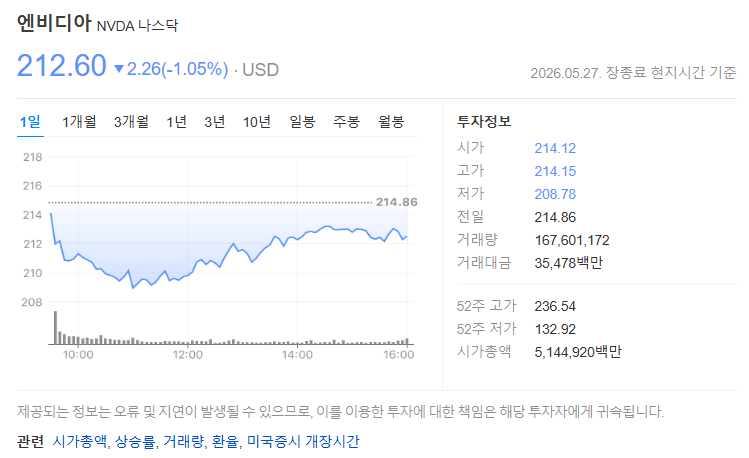
Task: Click the 투자정보 heading
Action: pos(484,121)
